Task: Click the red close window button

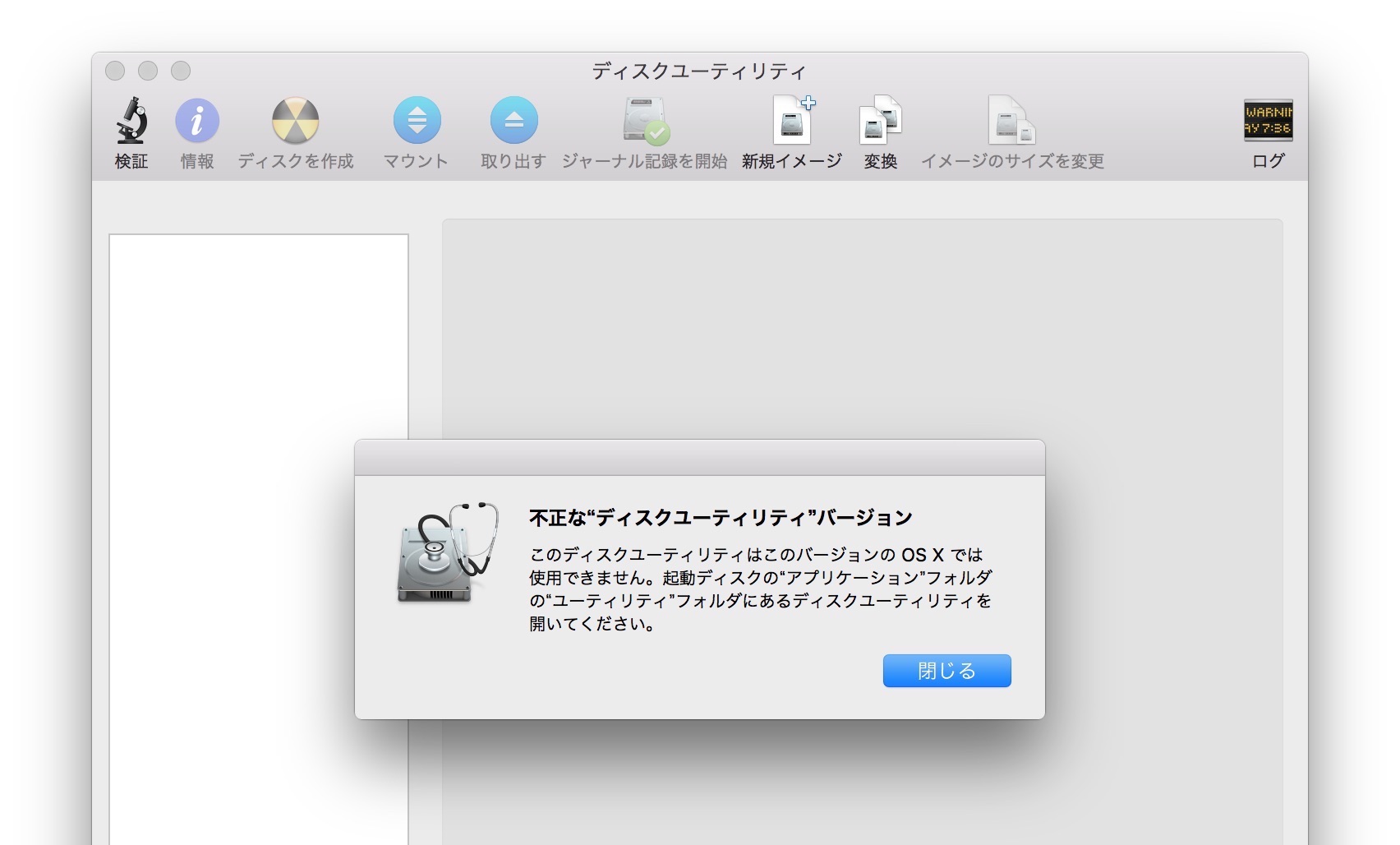Action: (115, 71)
